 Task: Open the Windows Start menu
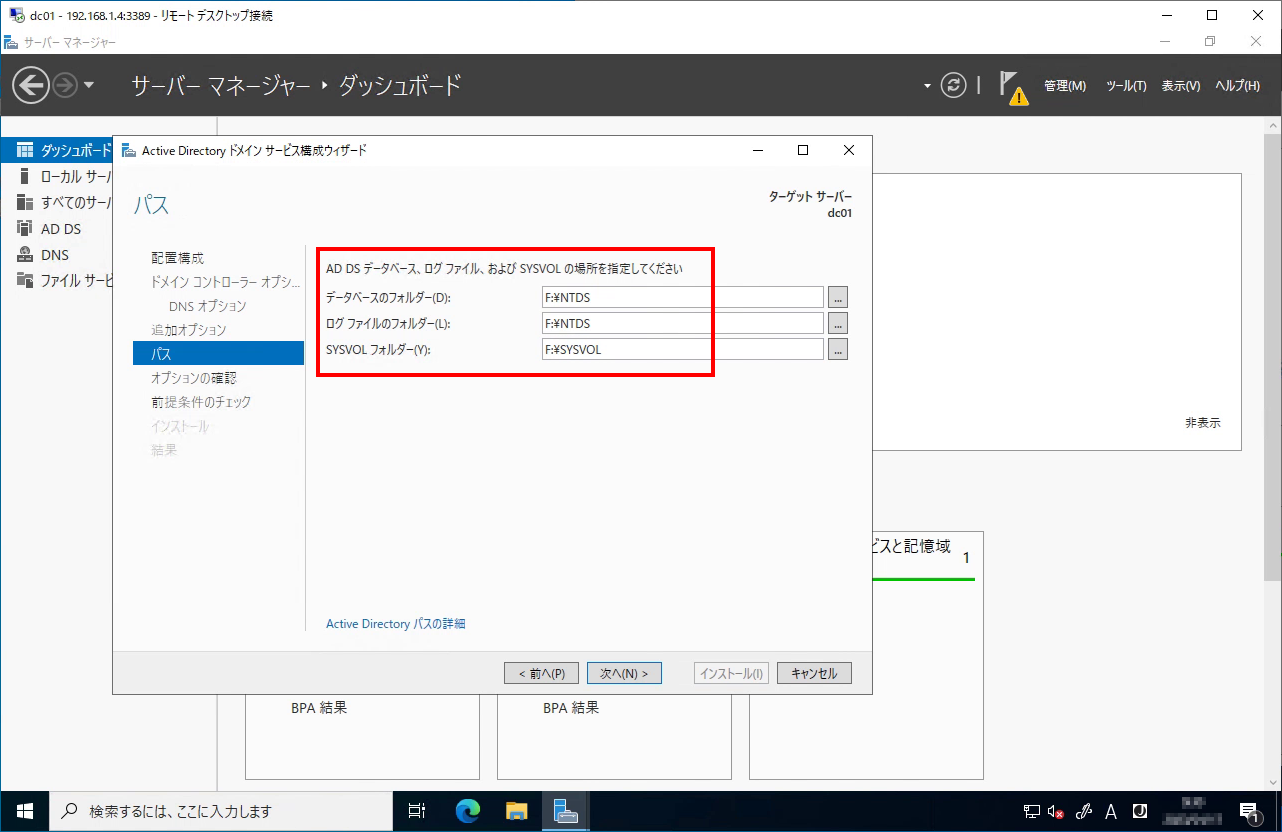(24, 811)
